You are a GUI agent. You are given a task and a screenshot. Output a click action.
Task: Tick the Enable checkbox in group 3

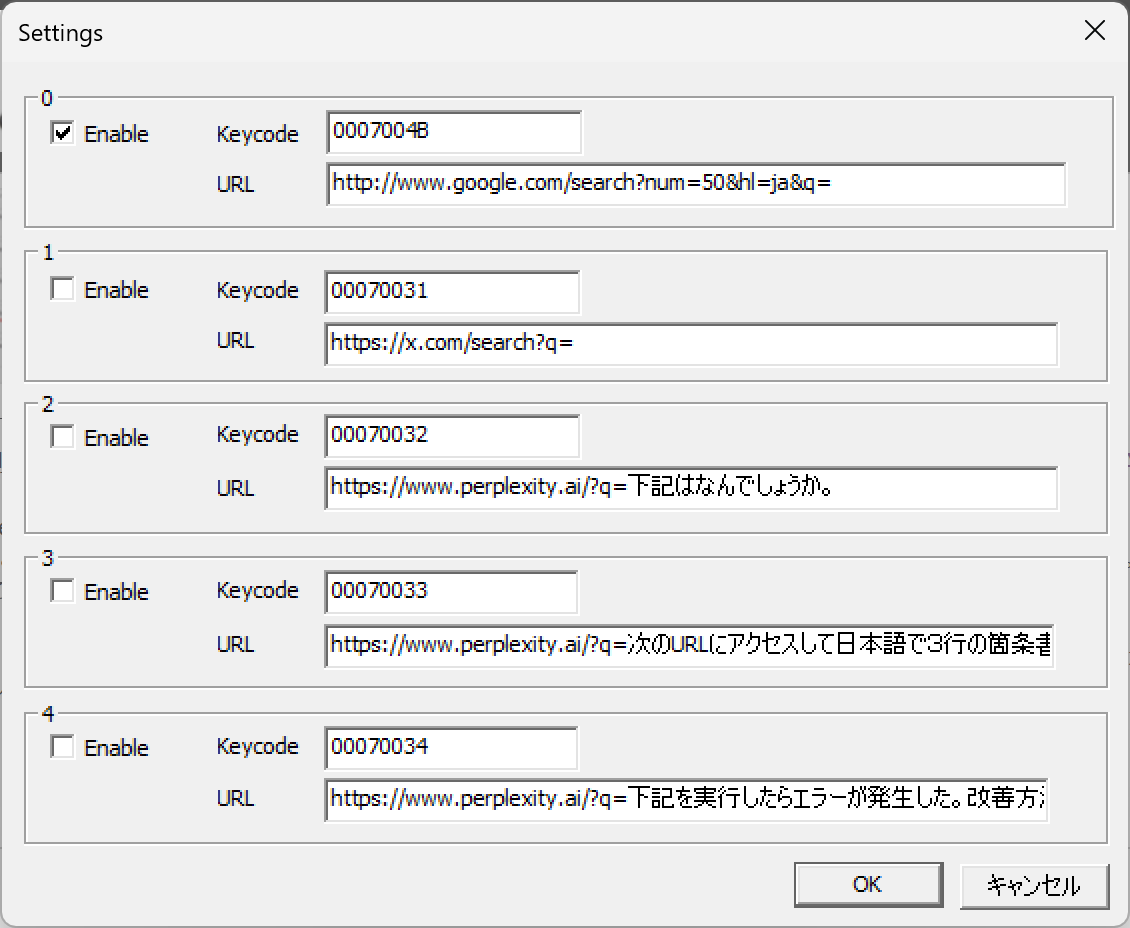click(63, 591)
